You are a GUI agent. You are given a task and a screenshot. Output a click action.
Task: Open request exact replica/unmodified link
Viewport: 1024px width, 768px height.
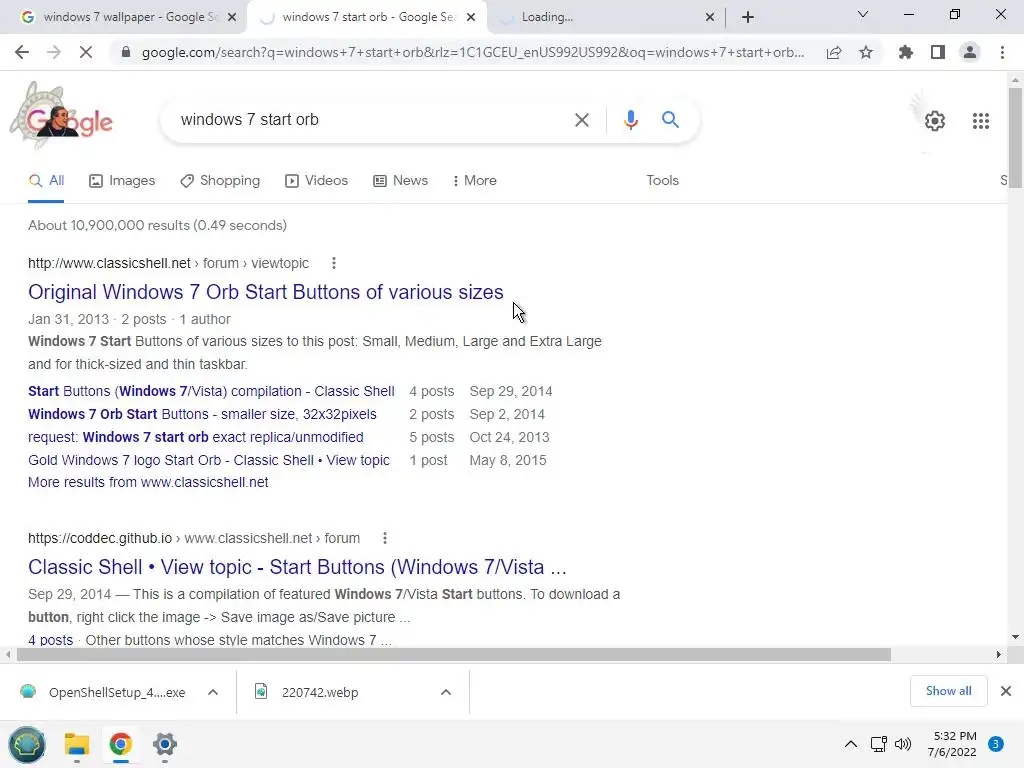point(196,437)
